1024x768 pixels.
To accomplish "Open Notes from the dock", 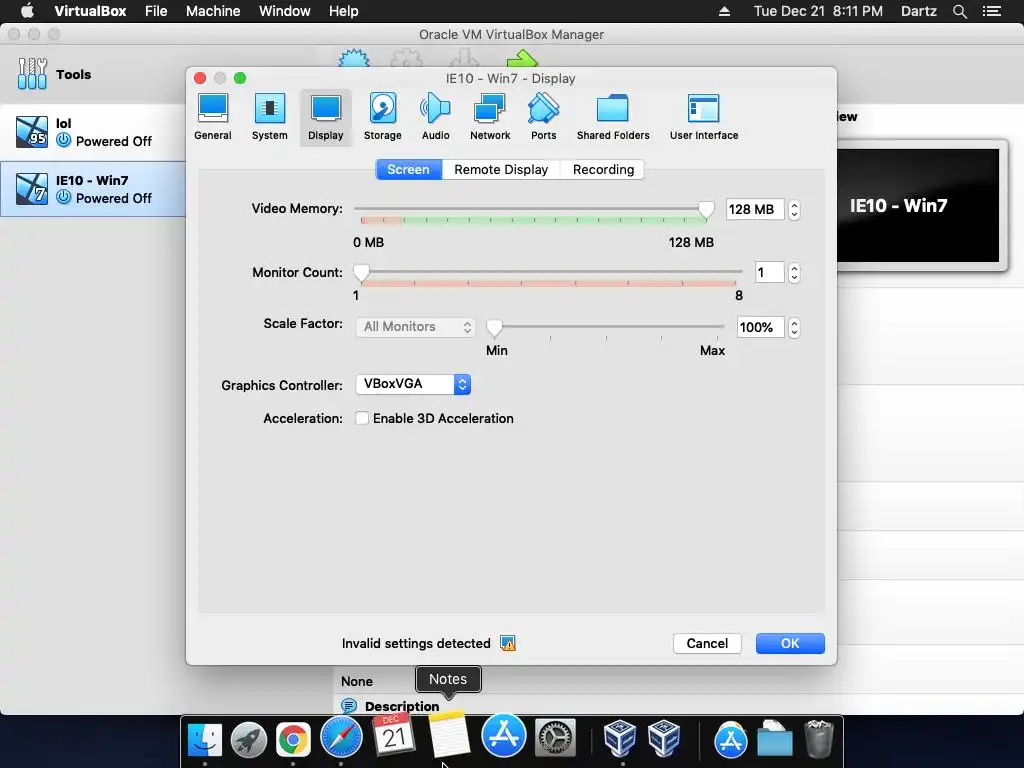I will pos(449,733).
